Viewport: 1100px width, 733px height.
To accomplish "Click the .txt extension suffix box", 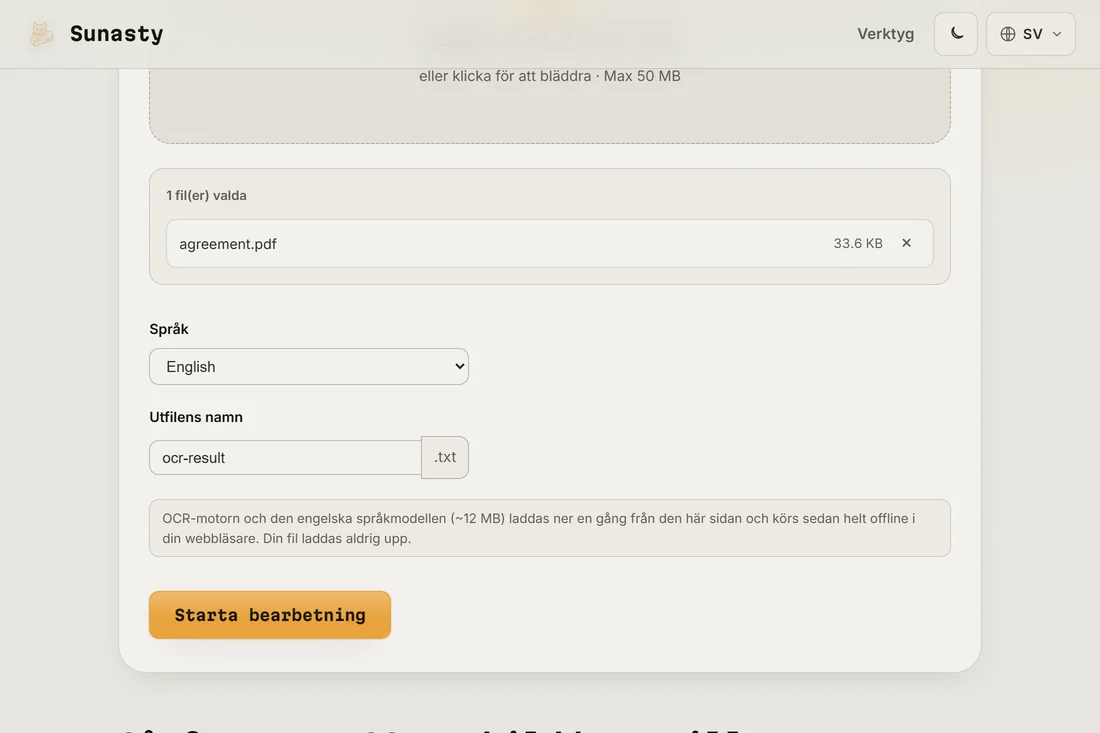I will point(445,457).
